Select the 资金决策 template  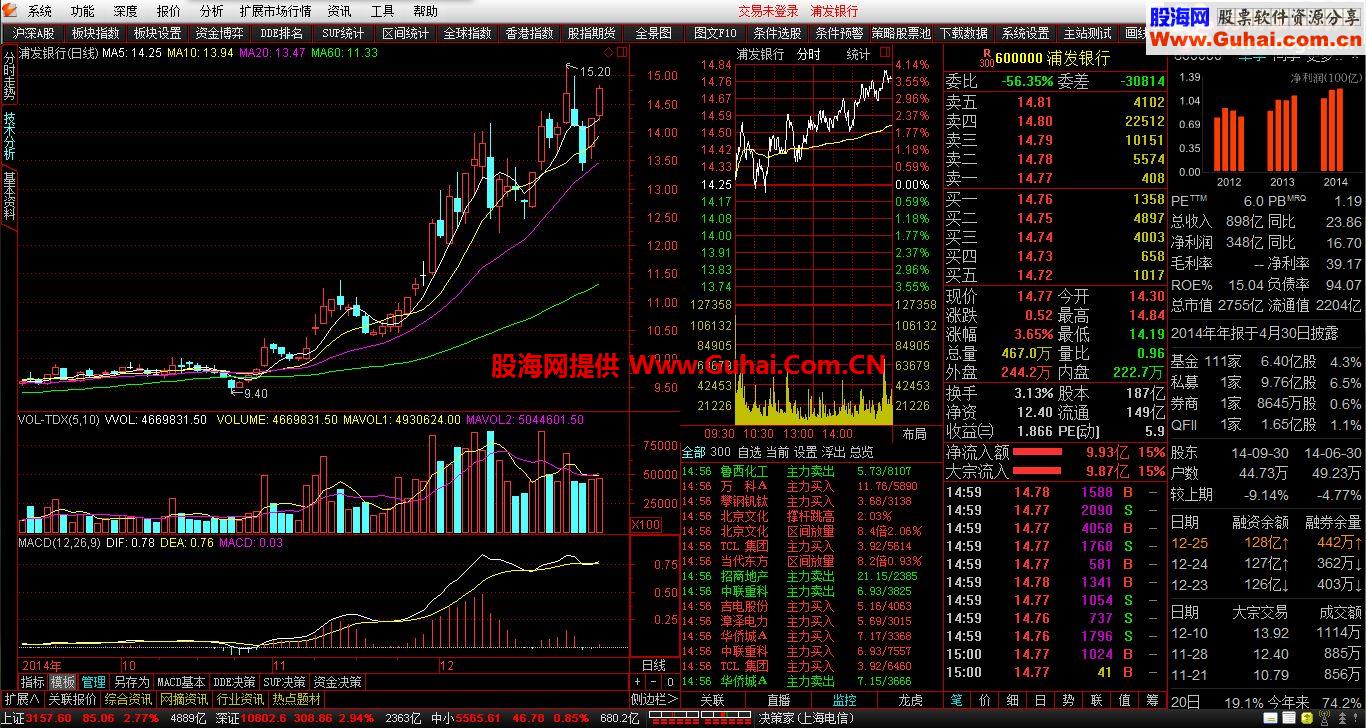338,682
